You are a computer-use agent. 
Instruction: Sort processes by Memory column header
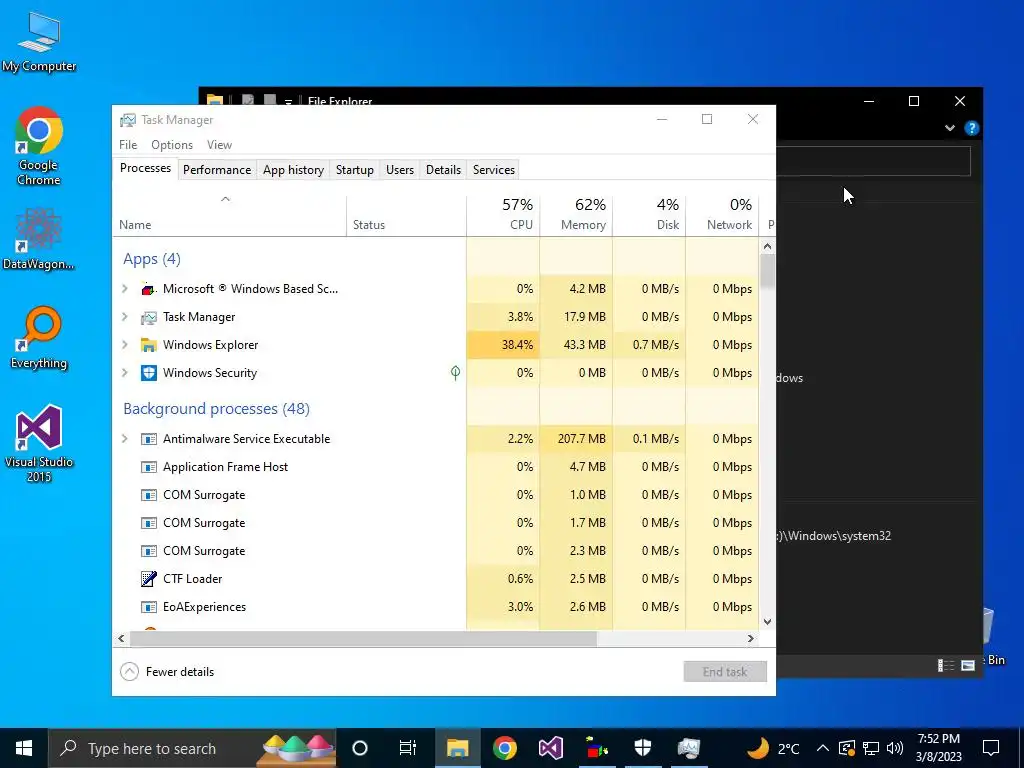coord(577,215)
